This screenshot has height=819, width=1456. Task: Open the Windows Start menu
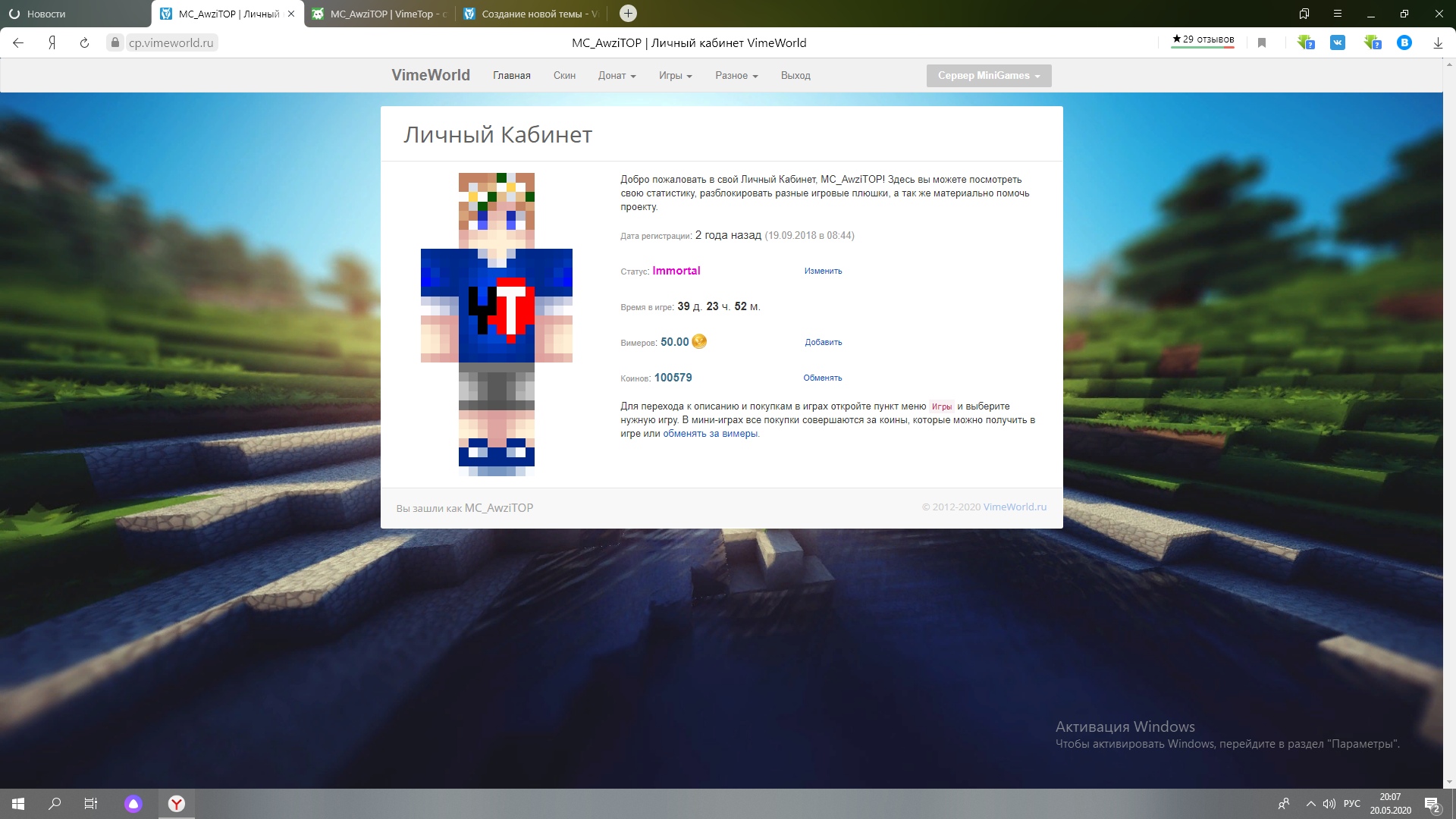click(x=18, y=804)
